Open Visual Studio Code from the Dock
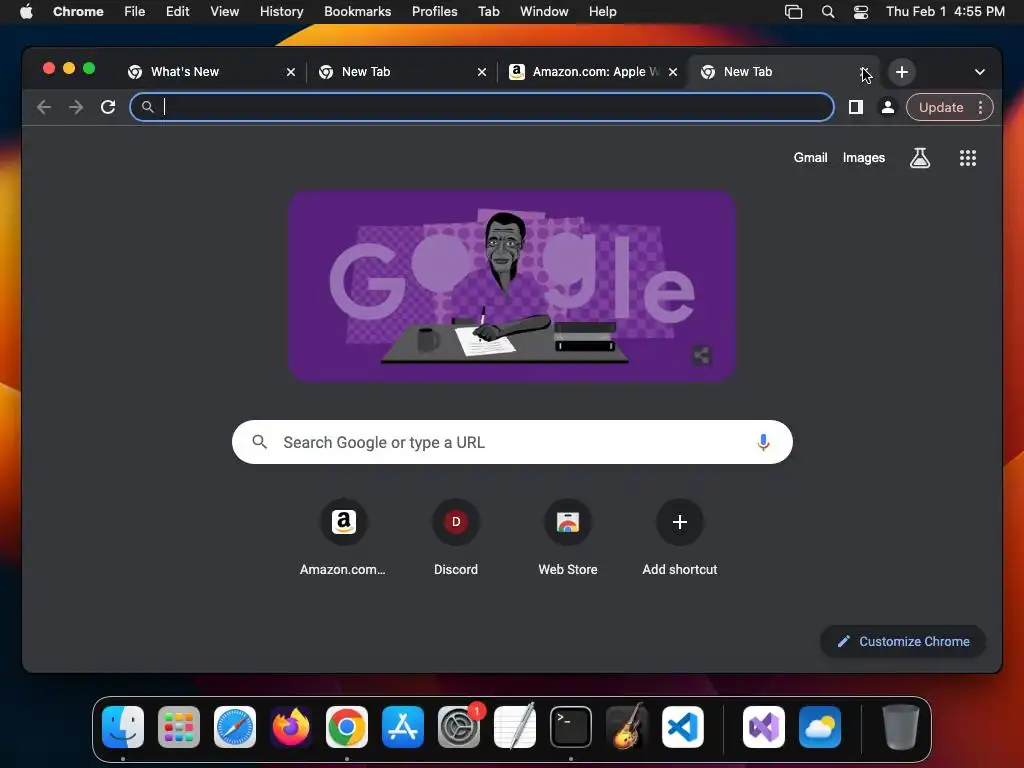 pyautogui.click(x=683, y=727)
